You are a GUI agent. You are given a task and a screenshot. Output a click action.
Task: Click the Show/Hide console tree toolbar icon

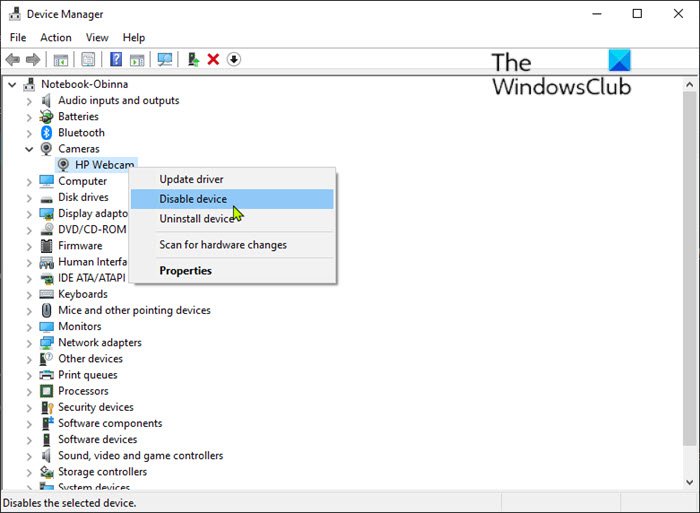point(61,59)
